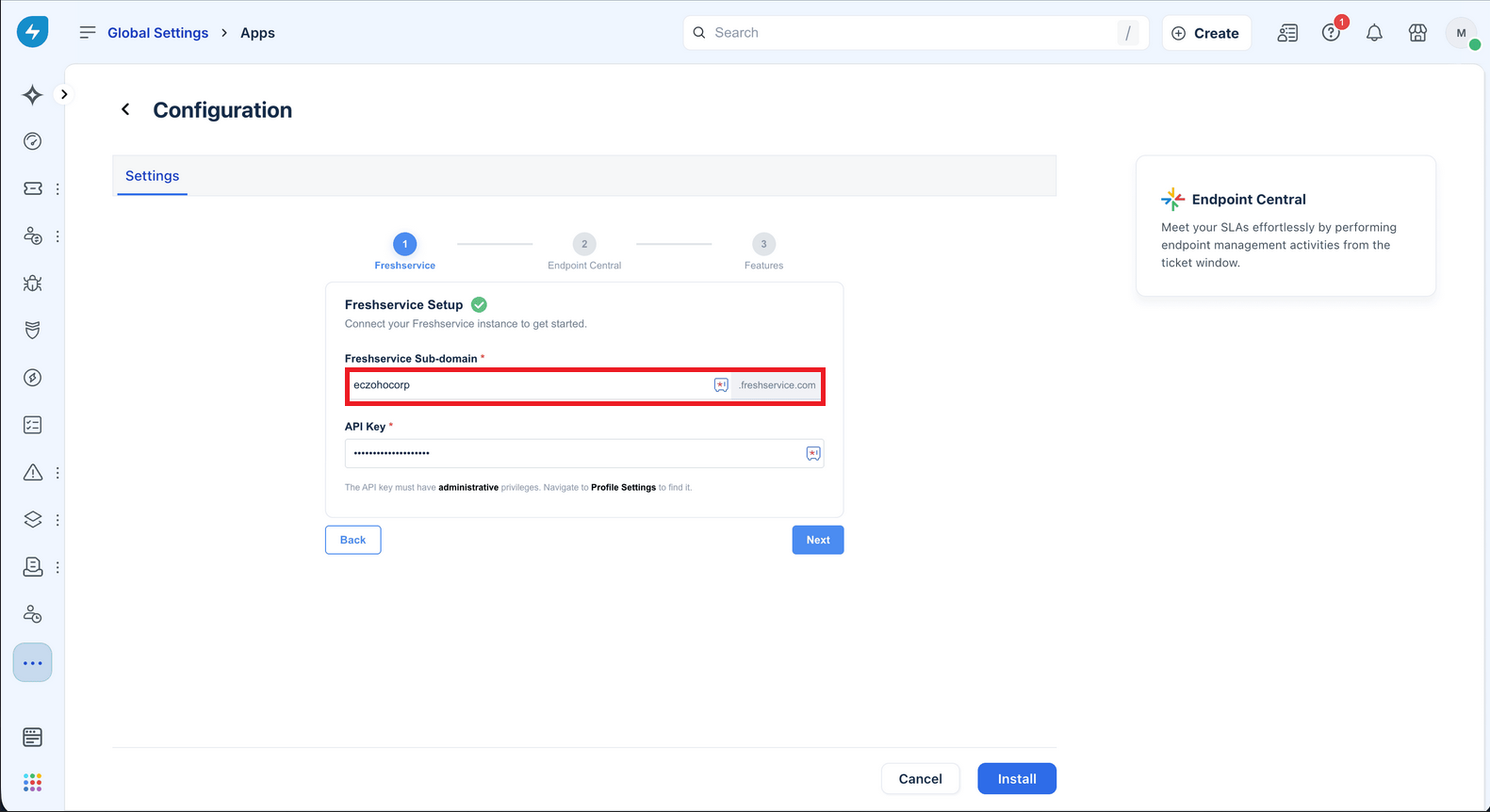Open the Tickets icon in sidebar
This screenshot has width=1490, height=812.
pos(33,188)
